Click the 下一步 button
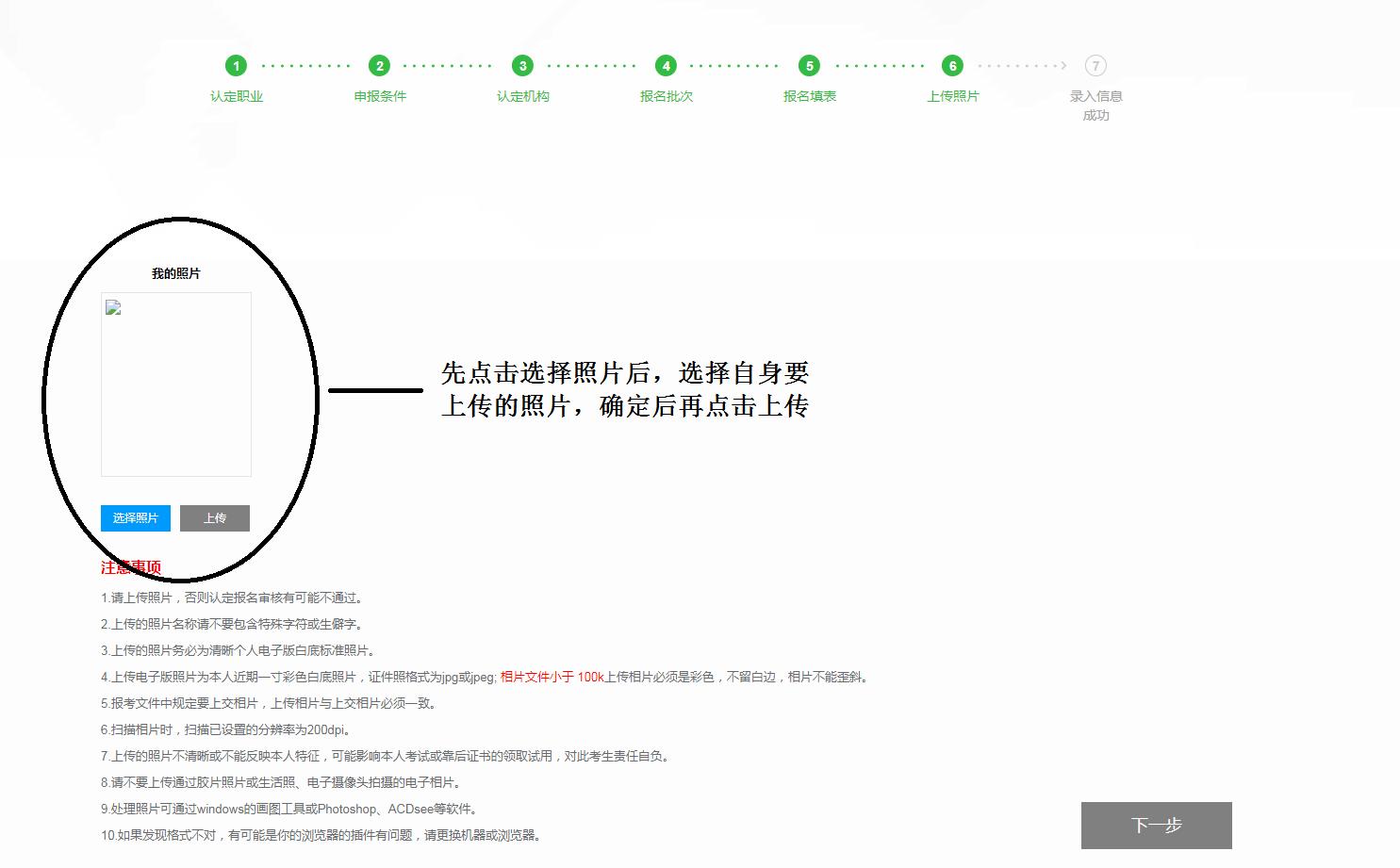Viewport: 1400px width, 868px height. (x=1156, y=826)
